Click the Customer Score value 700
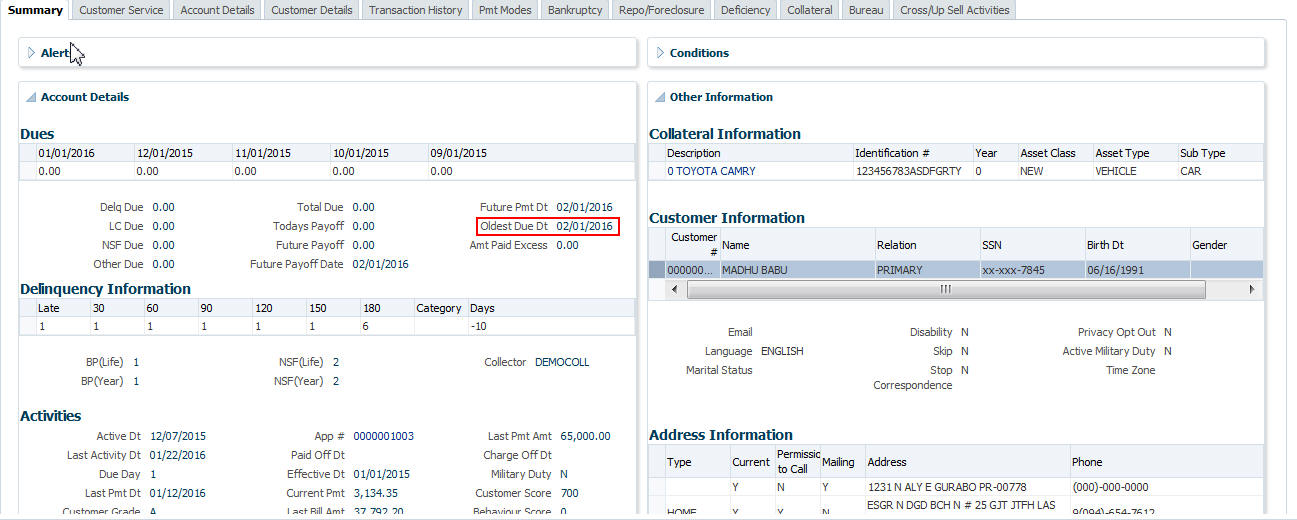Viewport: 1297px width, 520px height. 569,493
